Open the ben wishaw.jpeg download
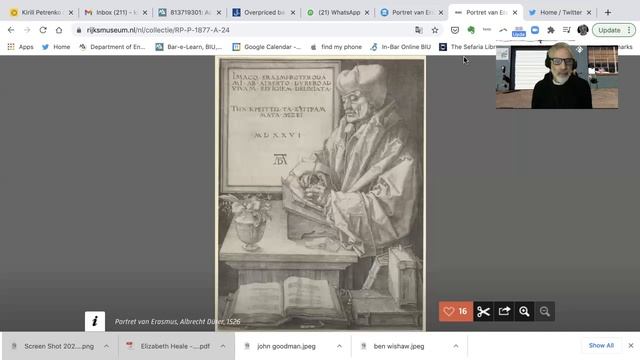 coord(399,346)
